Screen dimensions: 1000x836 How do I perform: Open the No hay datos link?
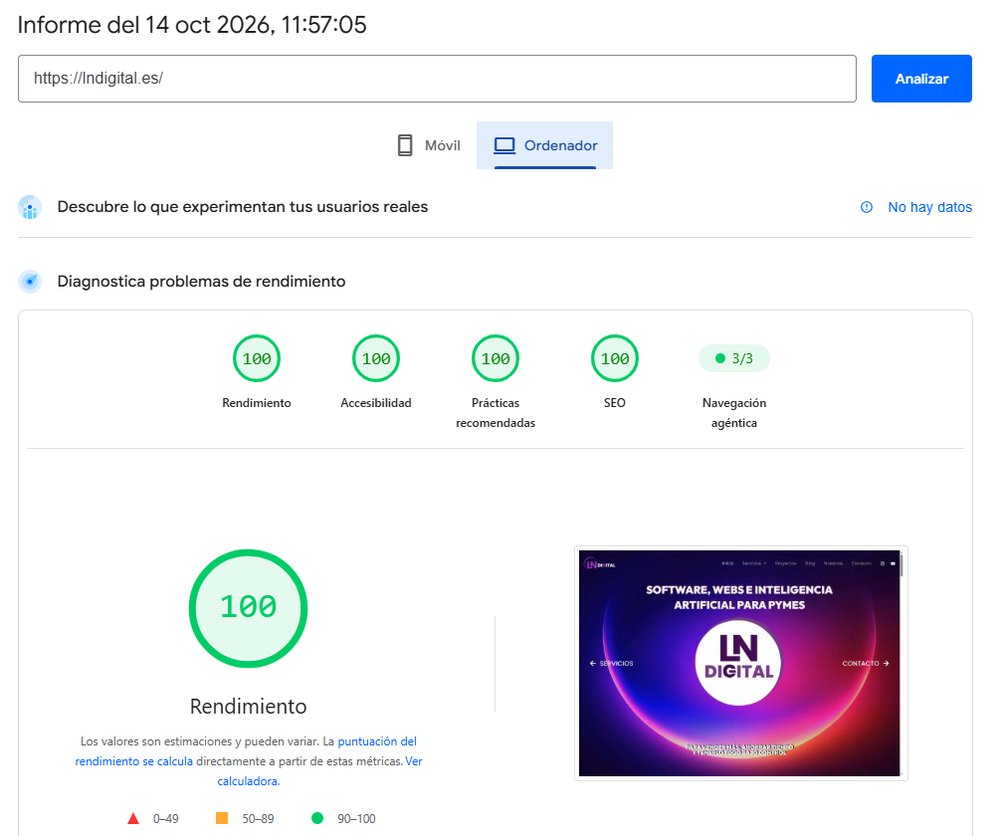(x=929, y=207)
